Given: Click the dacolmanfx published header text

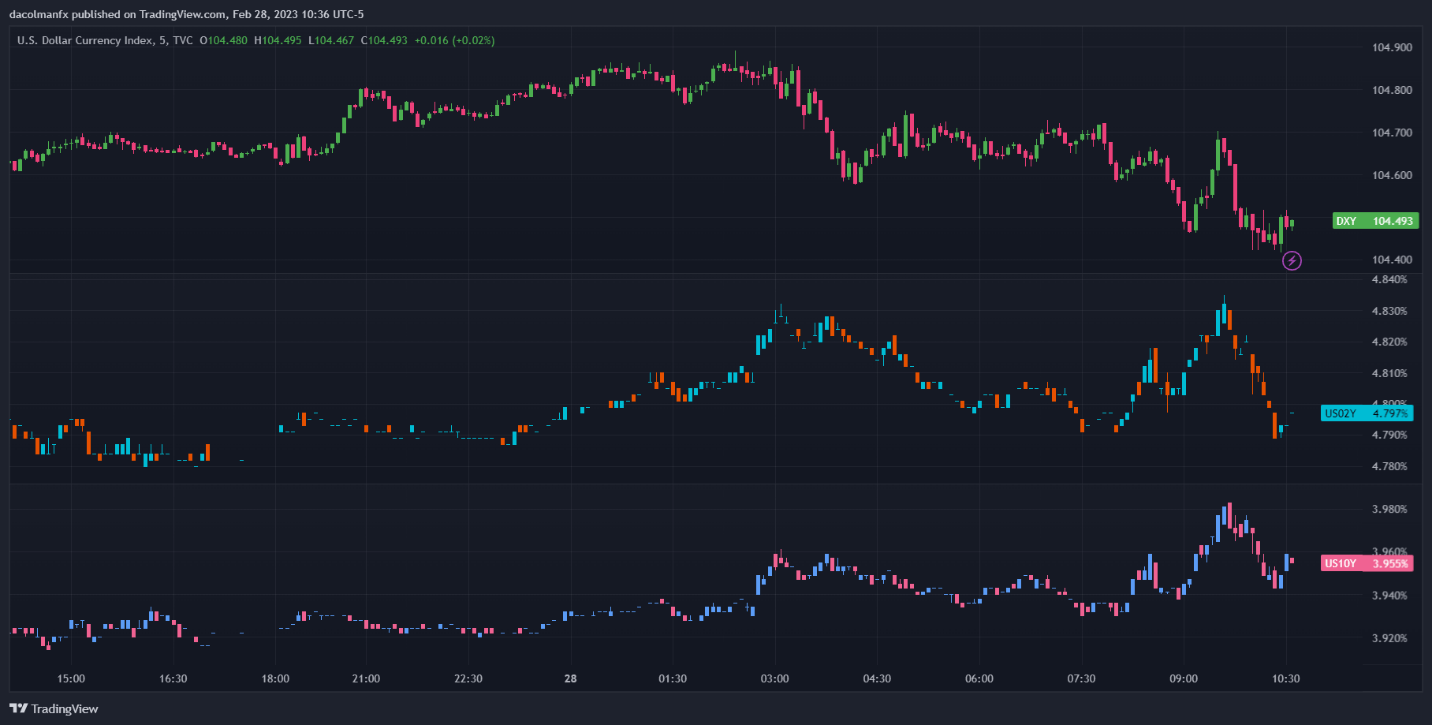Looking at the screenshot, I should (187, 14).
